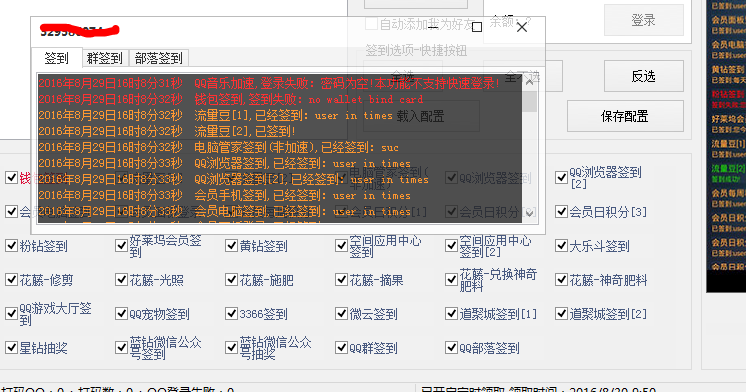Image resolution: width=746 pixels, height=392 pixels.
Task: Open the 群签到 tab
Action: 105,58
